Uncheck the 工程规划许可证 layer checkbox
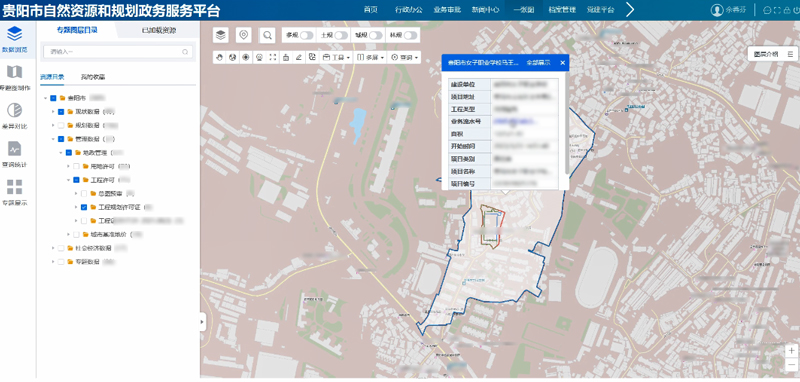Viewport: 800px width, 382px height. [x=84, y=207]
